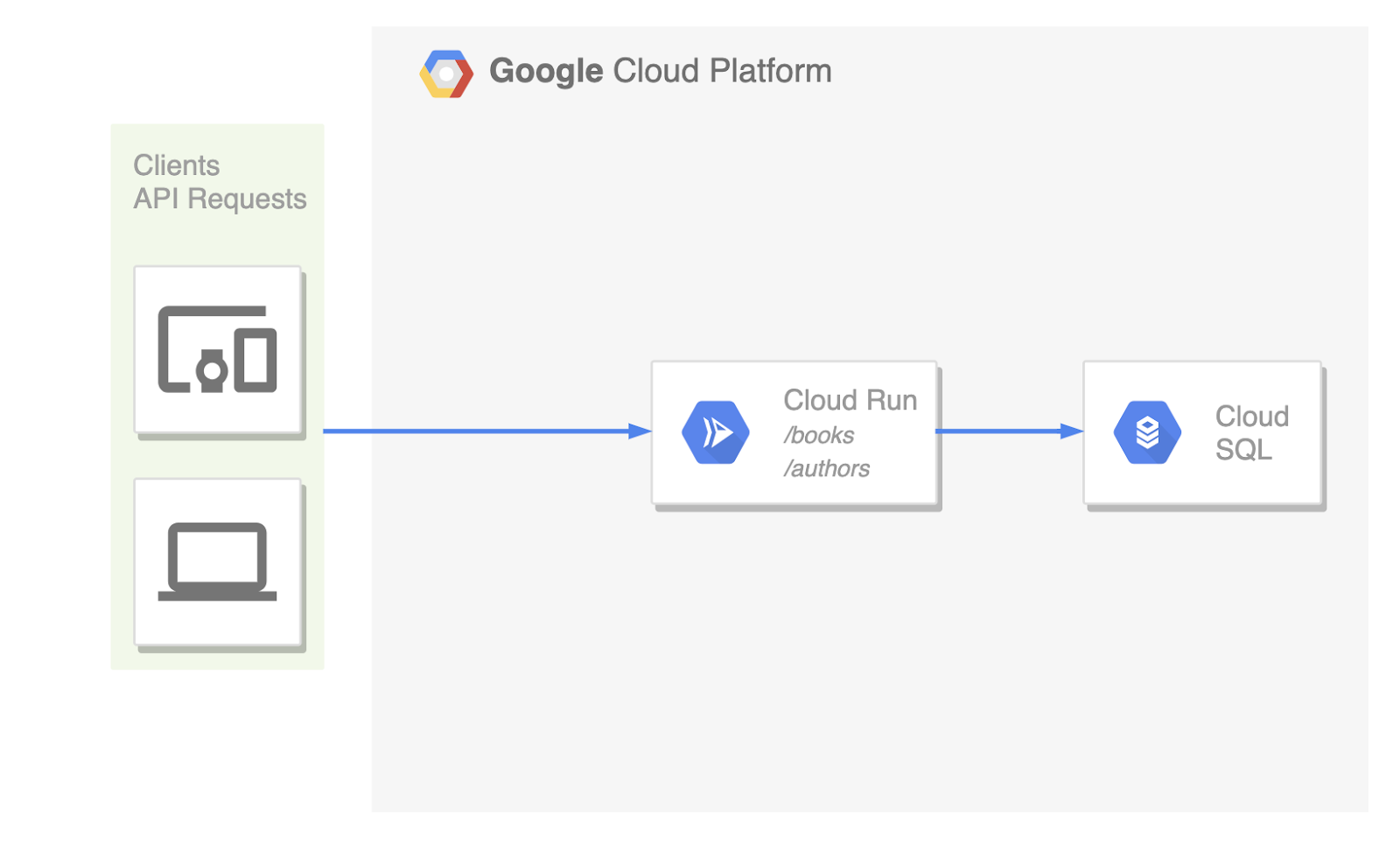Select the tablet shape inside devices icon
The image size is (1400, 842).
pos(255,359)
